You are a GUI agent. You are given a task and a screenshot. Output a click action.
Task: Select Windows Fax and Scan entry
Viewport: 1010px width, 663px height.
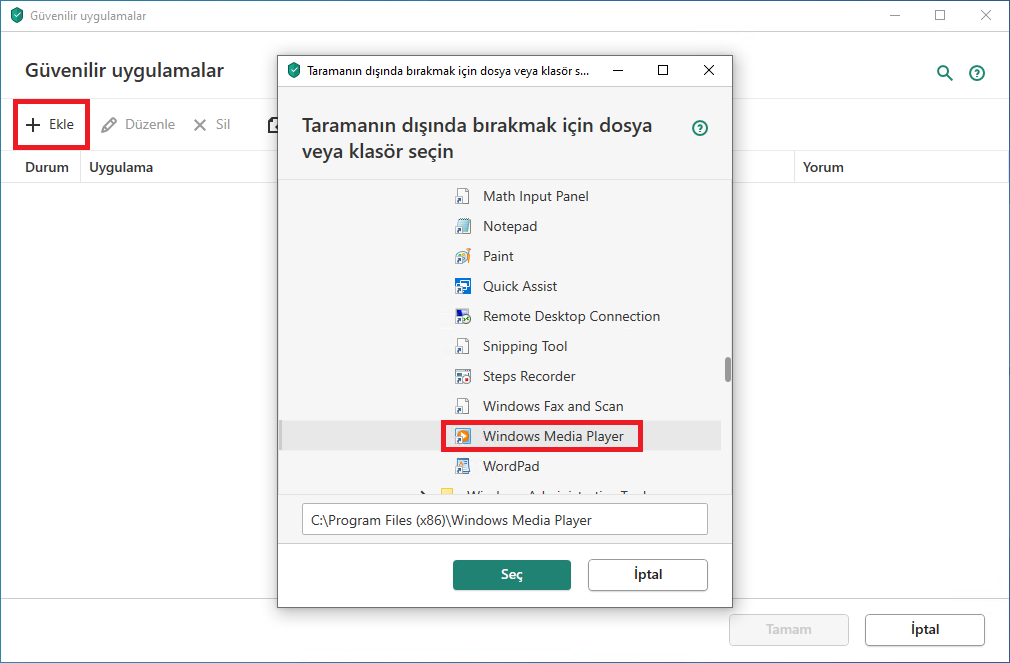pos(553,406)
